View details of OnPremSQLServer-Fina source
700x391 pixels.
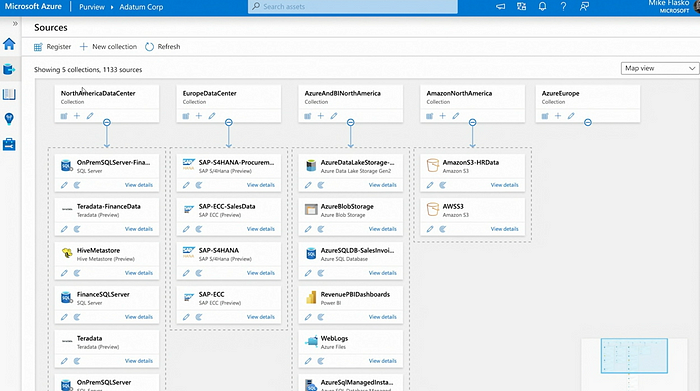click(139, 185)
